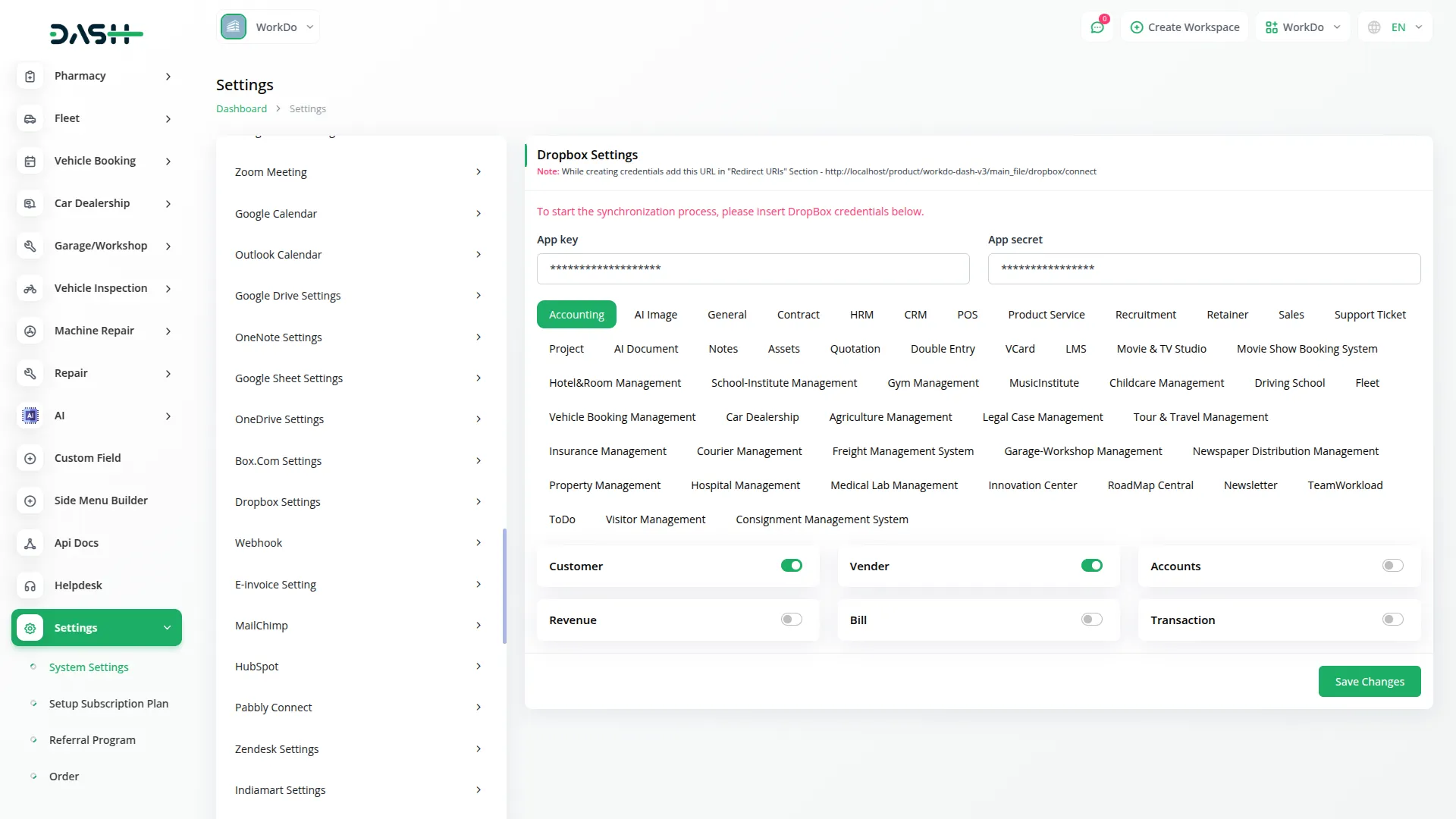This screenshot has height=819, width=1456.
Task: Open the Vehicle Inspection module
Action: click(x=101, y=288)
